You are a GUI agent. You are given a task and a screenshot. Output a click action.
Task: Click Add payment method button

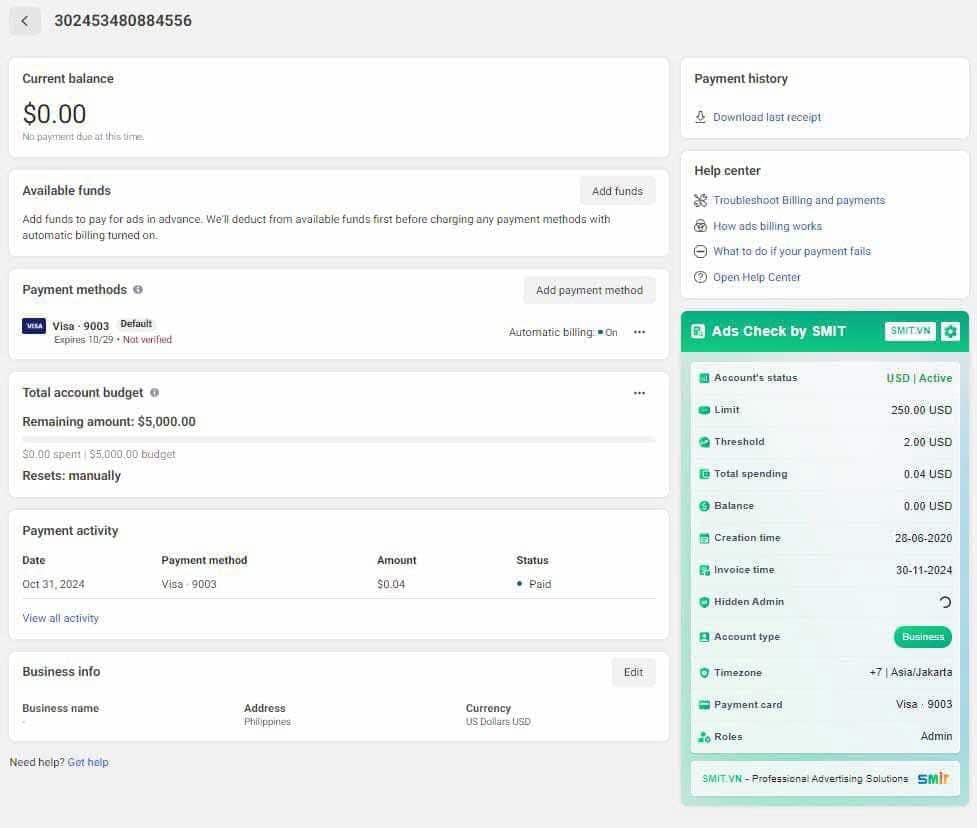coord(589,290)
